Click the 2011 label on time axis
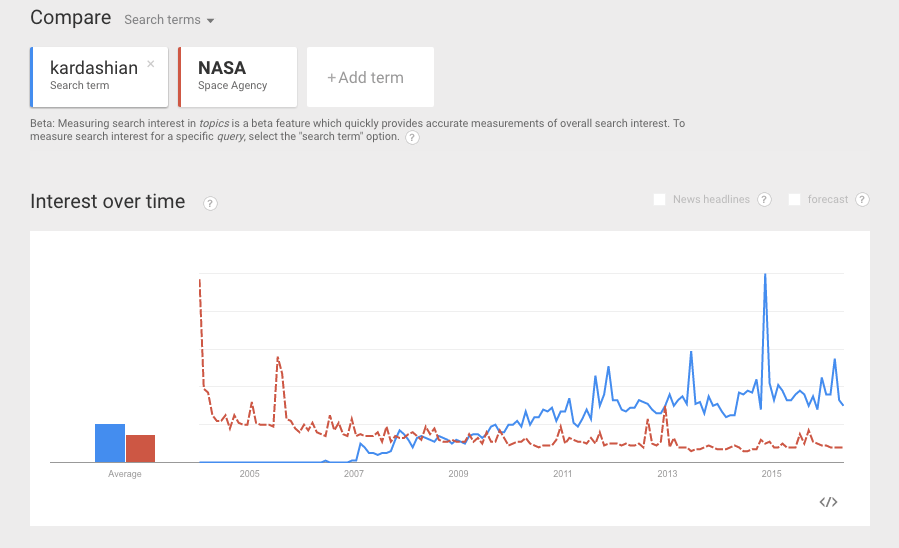 click(x=562, y=474)
